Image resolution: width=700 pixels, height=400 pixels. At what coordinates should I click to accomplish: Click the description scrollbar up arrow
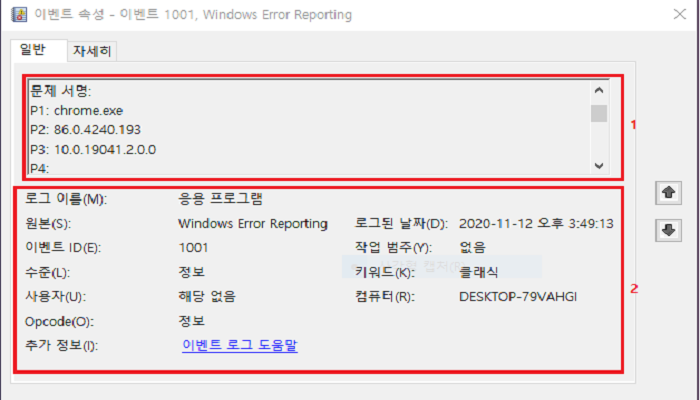click(x=599, y=89)
